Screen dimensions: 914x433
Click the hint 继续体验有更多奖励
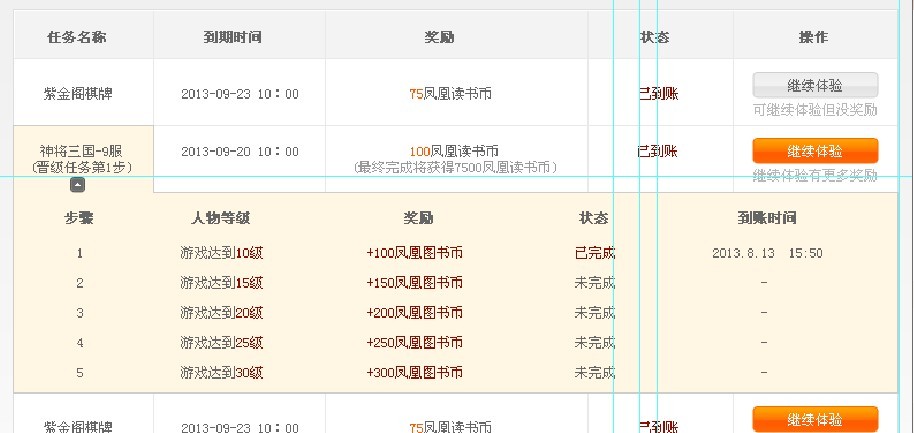[815, 175]
